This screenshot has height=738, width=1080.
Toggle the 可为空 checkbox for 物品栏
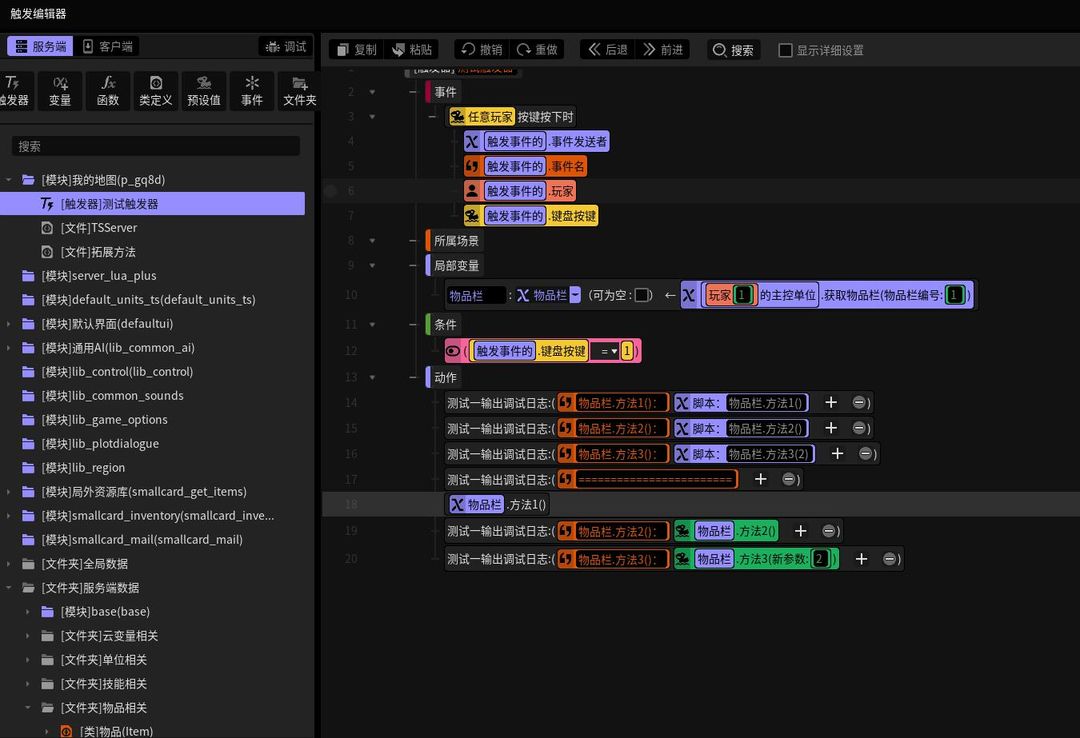(x=641, y=295)
